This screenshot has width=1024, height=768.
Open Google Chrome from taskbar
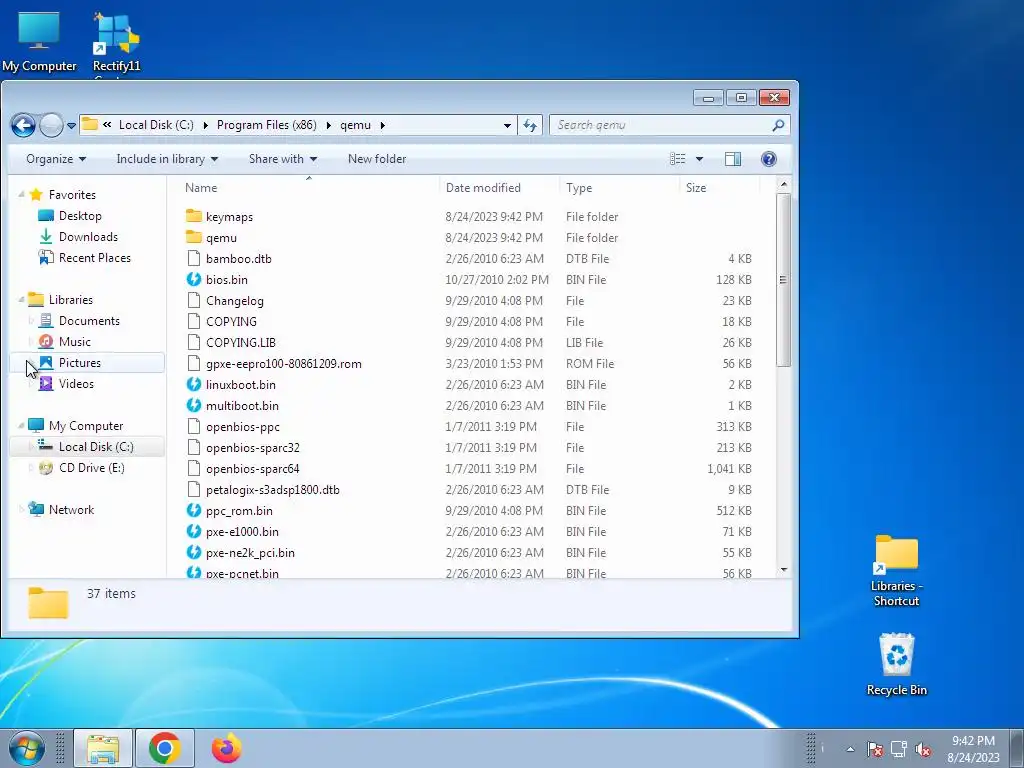(164, 748)
